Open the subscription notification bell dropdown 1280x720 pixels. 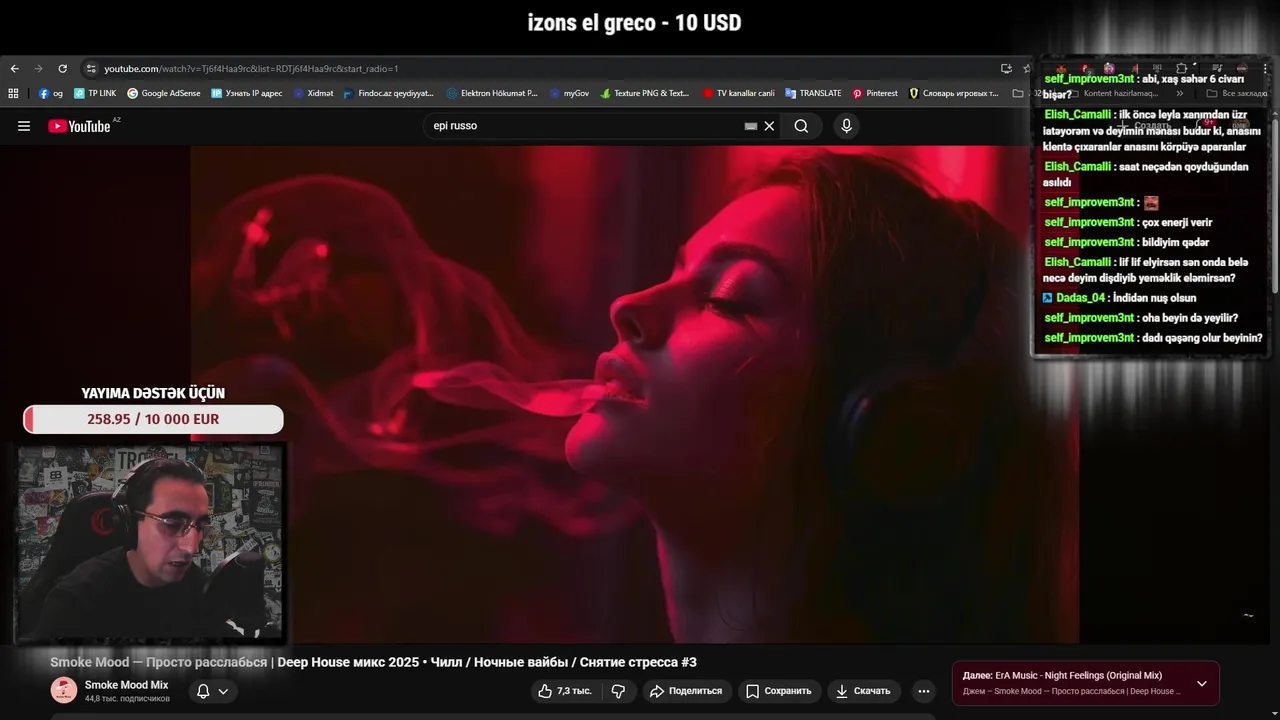point(213,691)
